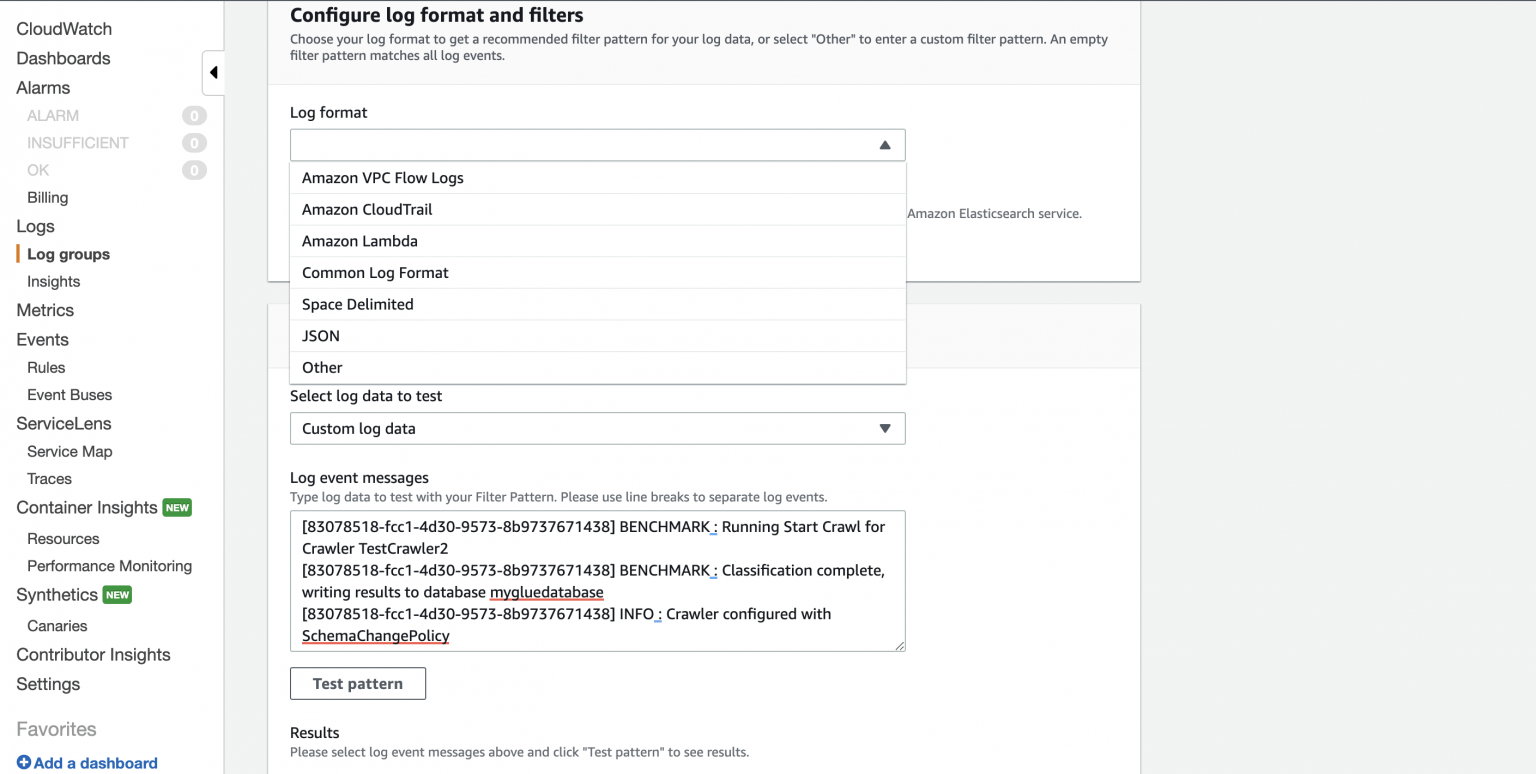Viewport: 1536px width, 774px height.
Task: Close the Log format dropdown using its caret
Action: tap(884, 144)
